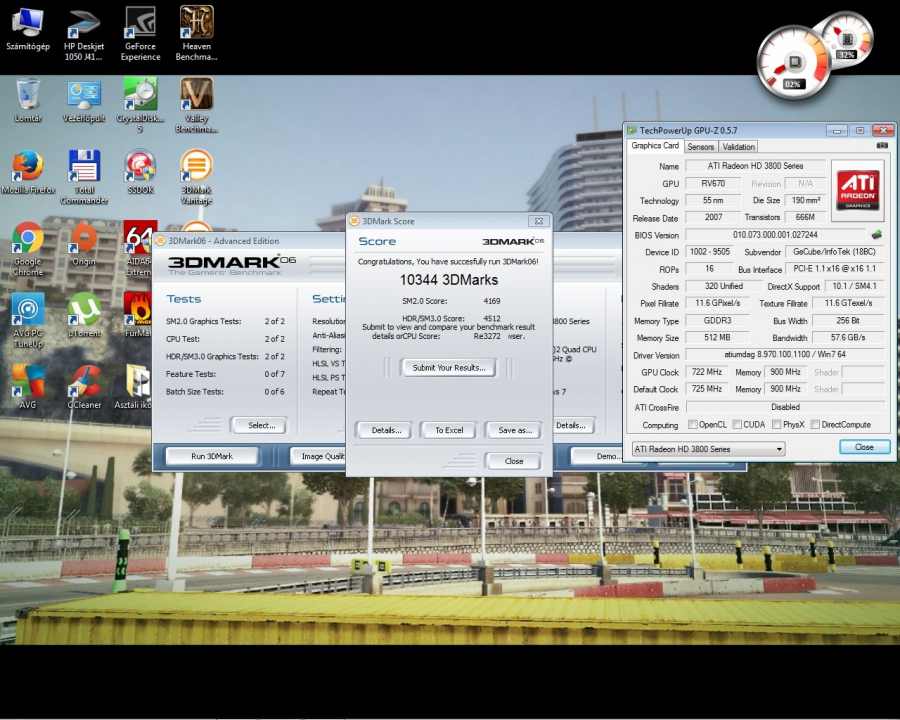Click the 'SM2.0 Graphics Tests:' row in 3DMark06

pos(225,322)
